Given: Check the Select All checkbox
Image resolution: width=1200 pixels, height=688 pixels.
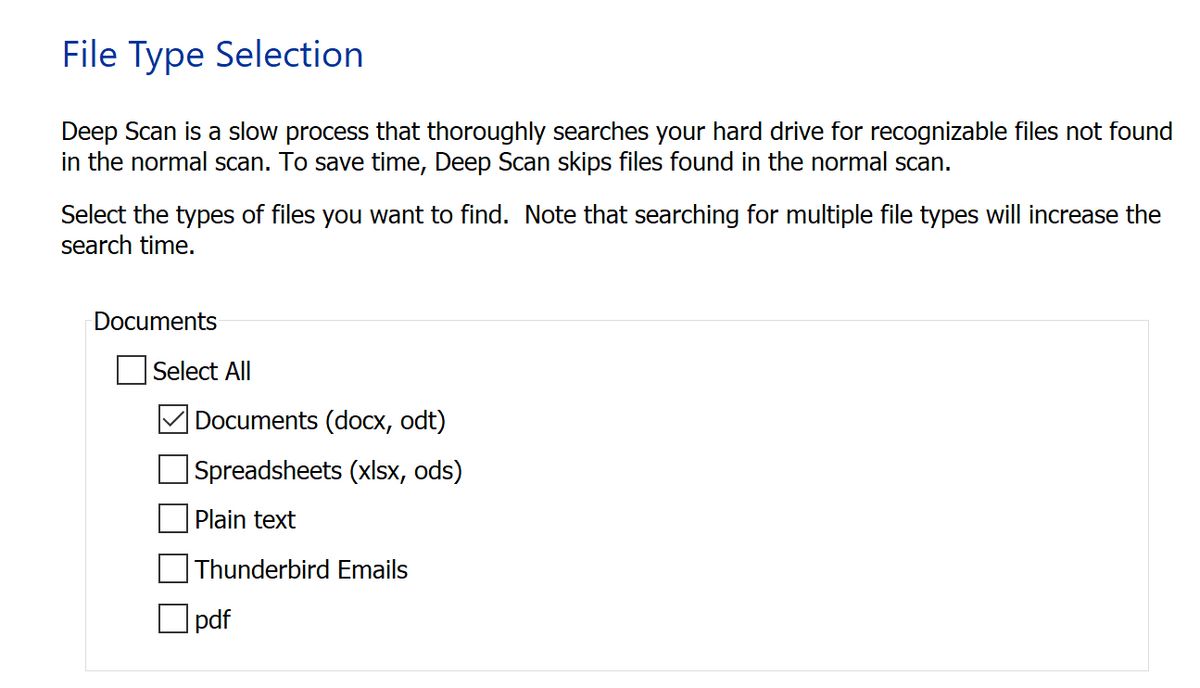Looking at the screenshot, I should 131,371.
